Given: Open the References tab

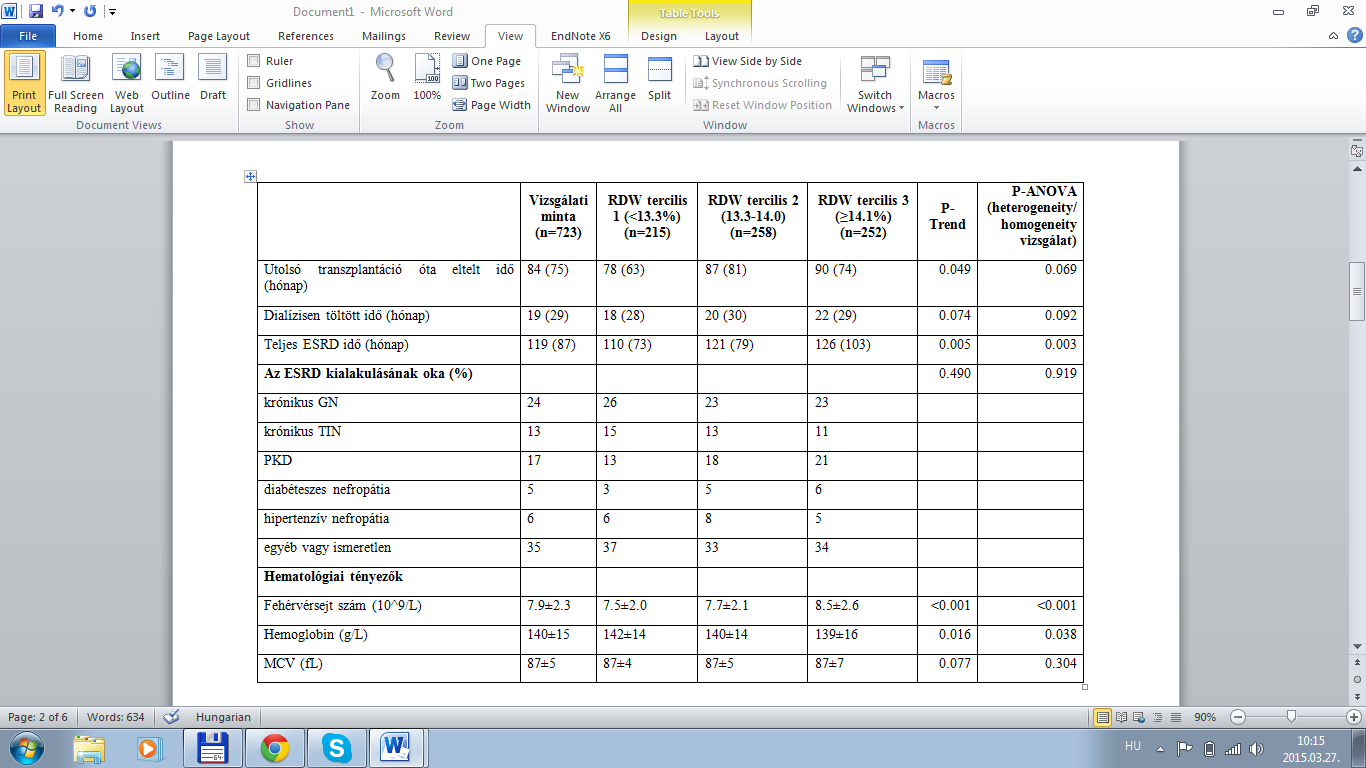Looking at the screenshot, I should [306, 36].
